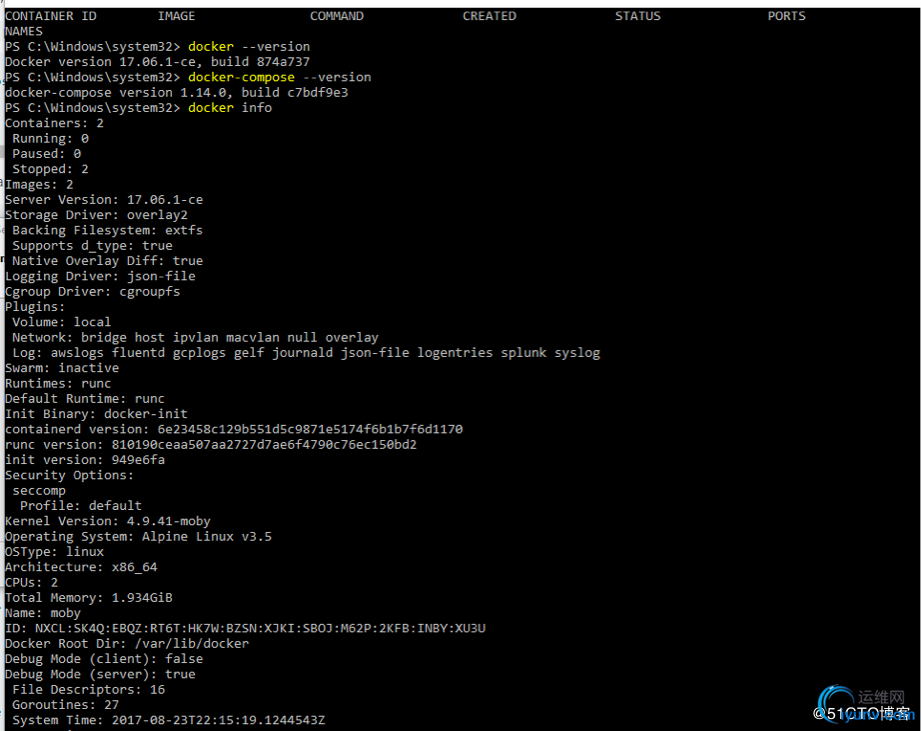Click 'Docker version 17.06.1-ce, build 874a737' output
This screenshot has height=731, width=921.
pyautogui.click(x=157, y=62)
